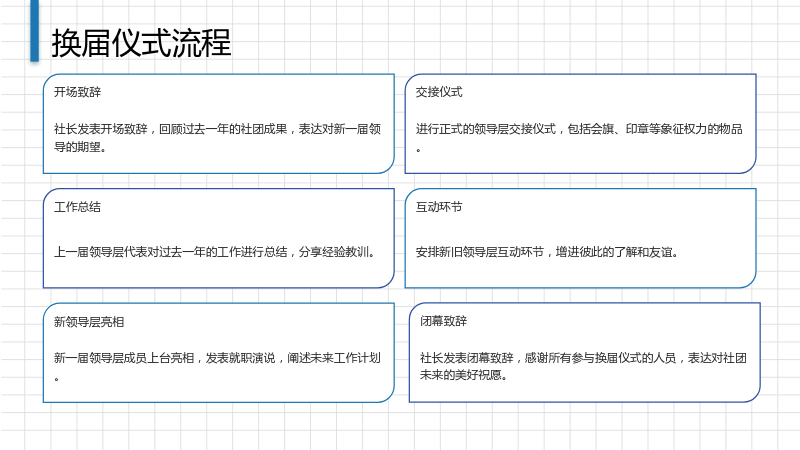Viewport: 800px width, 450px height.
Task: Select the 新领导层亮相 heading
Action: tap(89, 322)
